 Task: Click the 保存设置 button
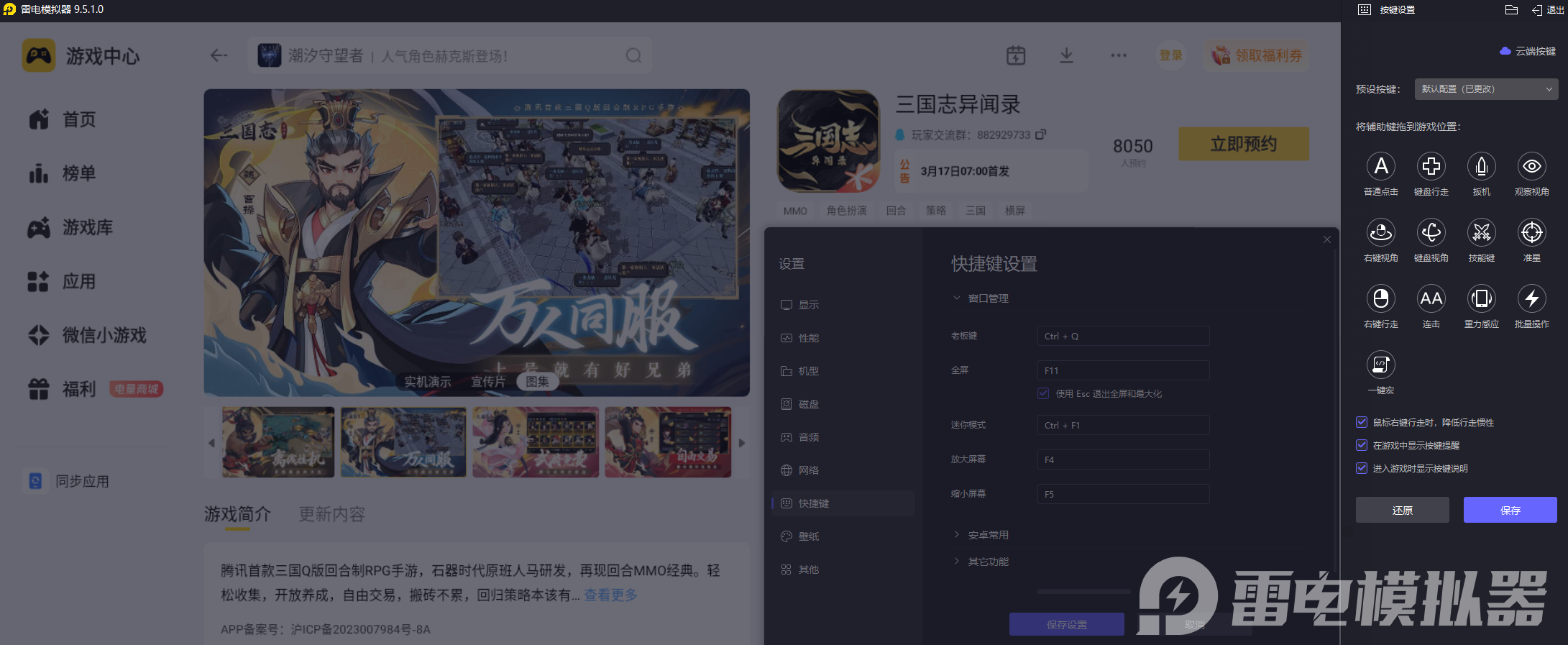click(x=1067, y=624)
